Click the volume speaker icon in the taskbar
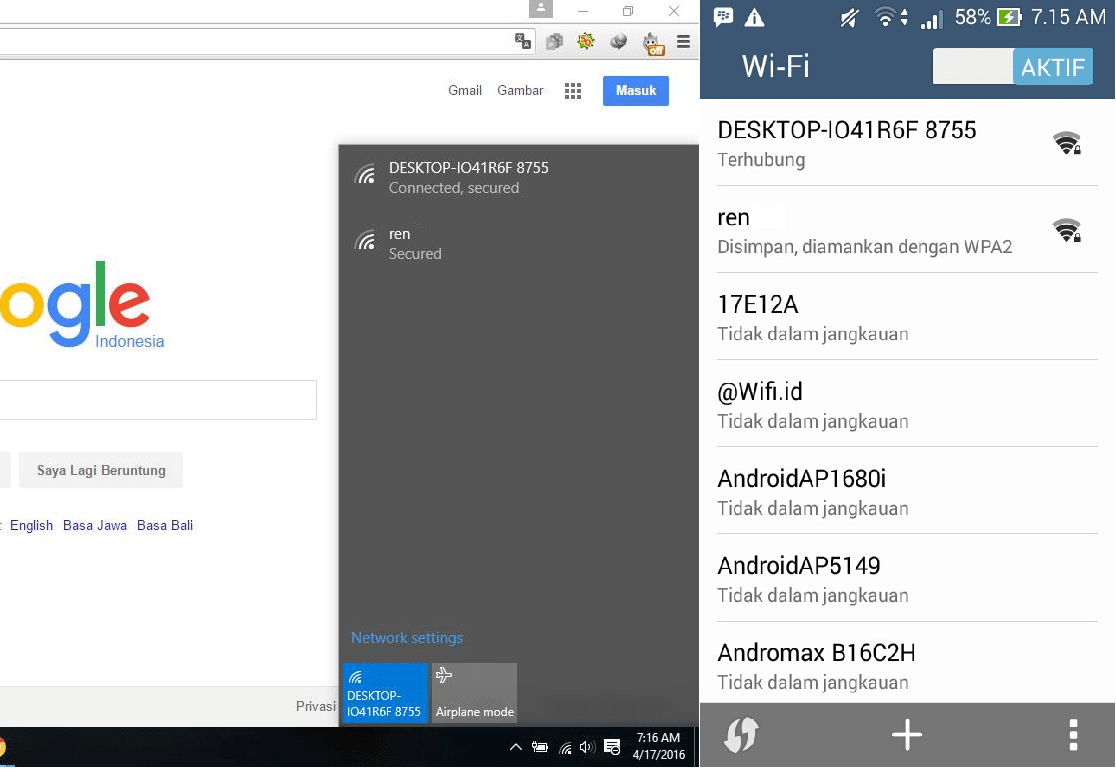This screenshot has width=1116, height=770. 587,747
